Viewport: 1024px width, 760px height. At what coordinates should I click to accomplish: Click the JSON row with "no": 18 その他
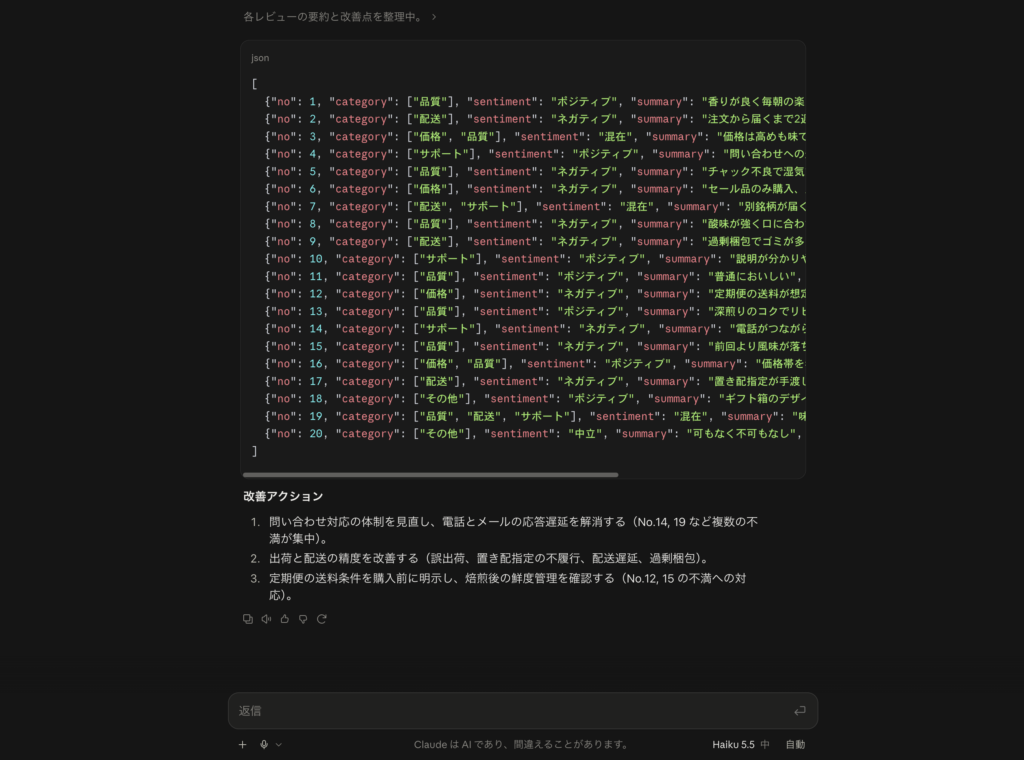click(534, 399)
